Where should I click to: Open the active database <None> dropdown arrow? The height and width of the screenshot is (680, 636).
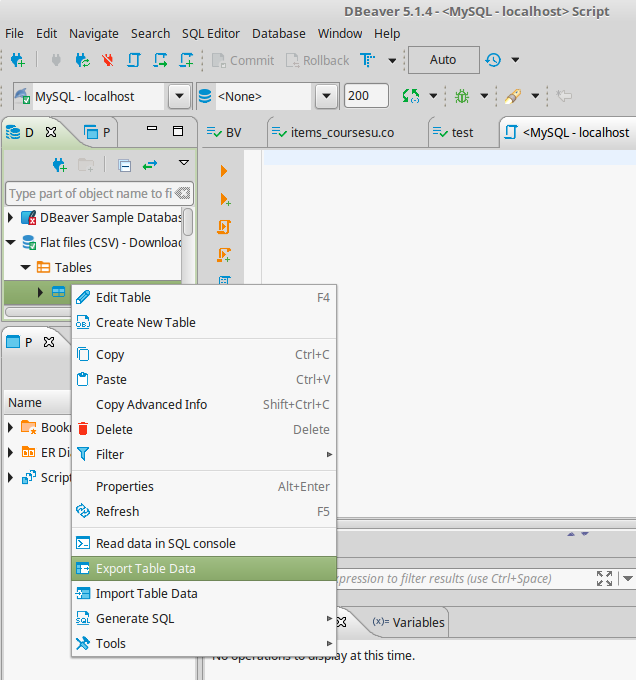326,96
